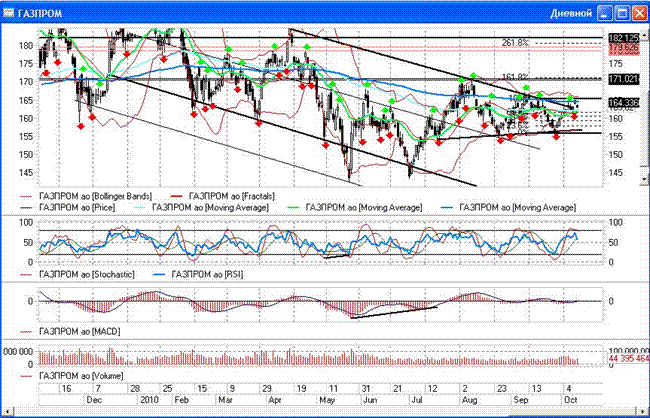
Task: Select the Fractals legend entry
Action: click(223, 196)
